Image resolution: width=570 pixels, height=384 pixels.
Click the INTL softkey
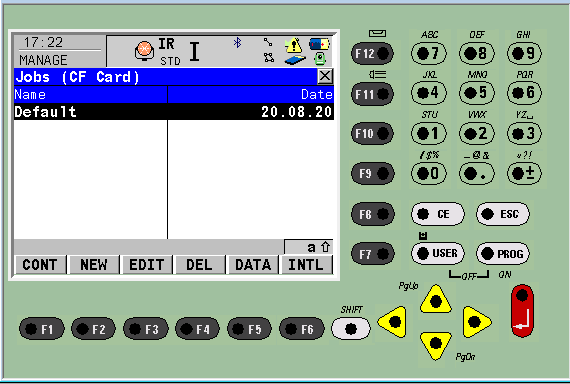(x=306, y=264)
